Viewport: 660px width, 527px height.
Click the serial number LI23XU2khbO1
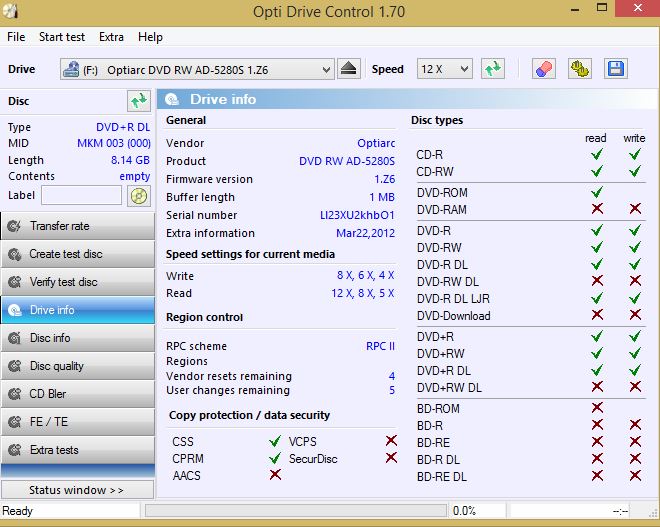tap(357, 215)
